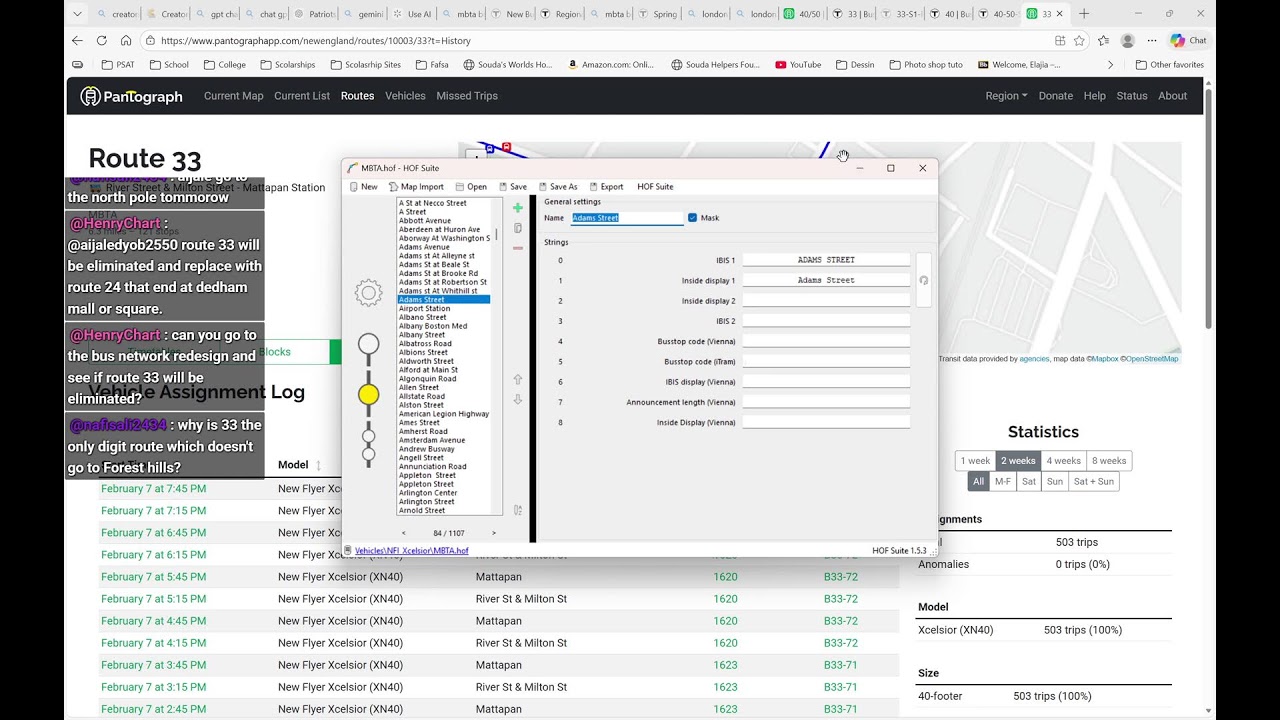Click Save As in HOF Suite toolbar
Viewport: 1280px width, 720px height.
[558, 187]
